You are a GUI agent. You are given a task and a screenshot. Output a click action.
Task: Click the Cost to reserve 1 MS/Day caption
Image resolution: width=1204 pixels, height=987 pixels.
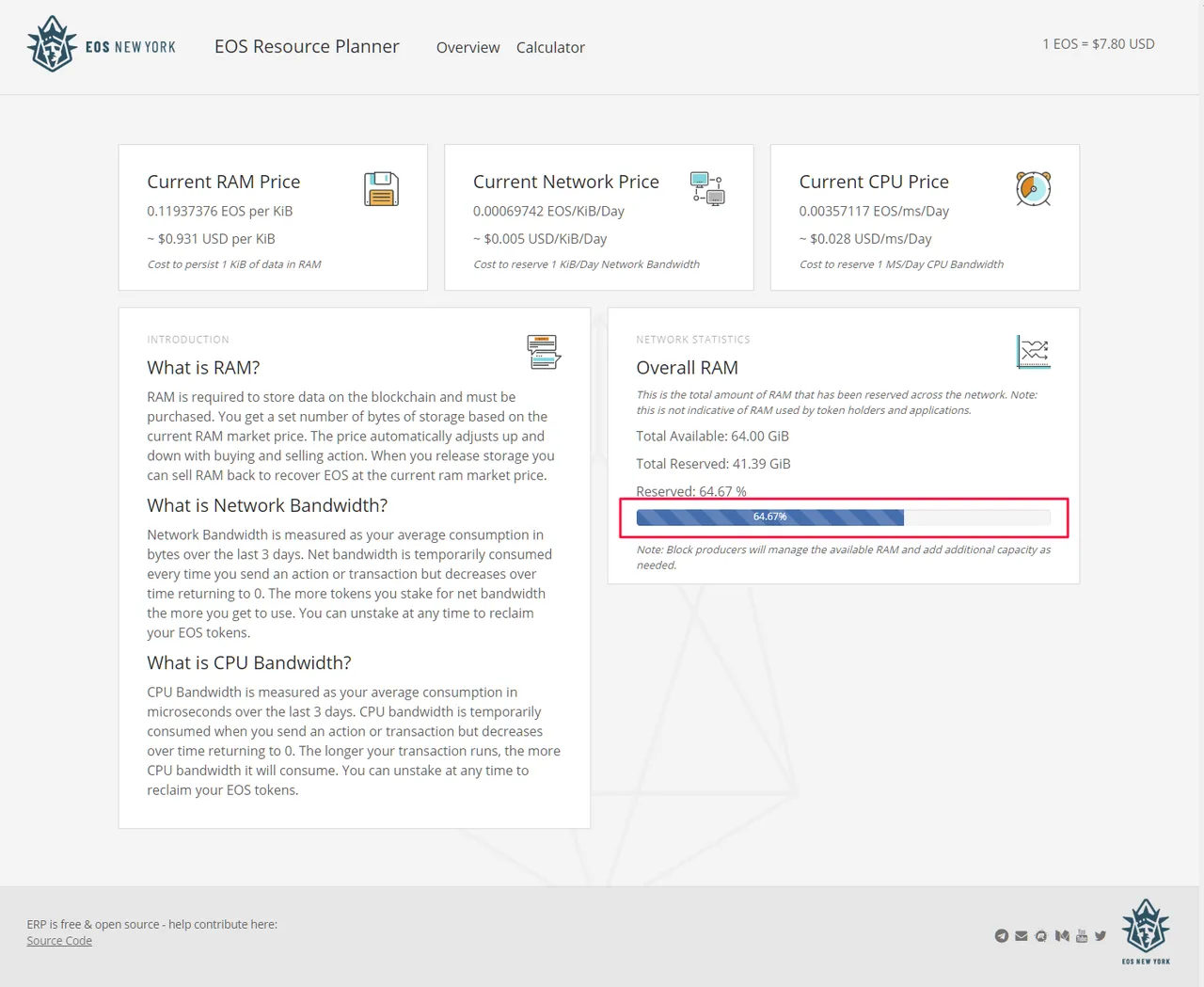(x=901, y=264)
